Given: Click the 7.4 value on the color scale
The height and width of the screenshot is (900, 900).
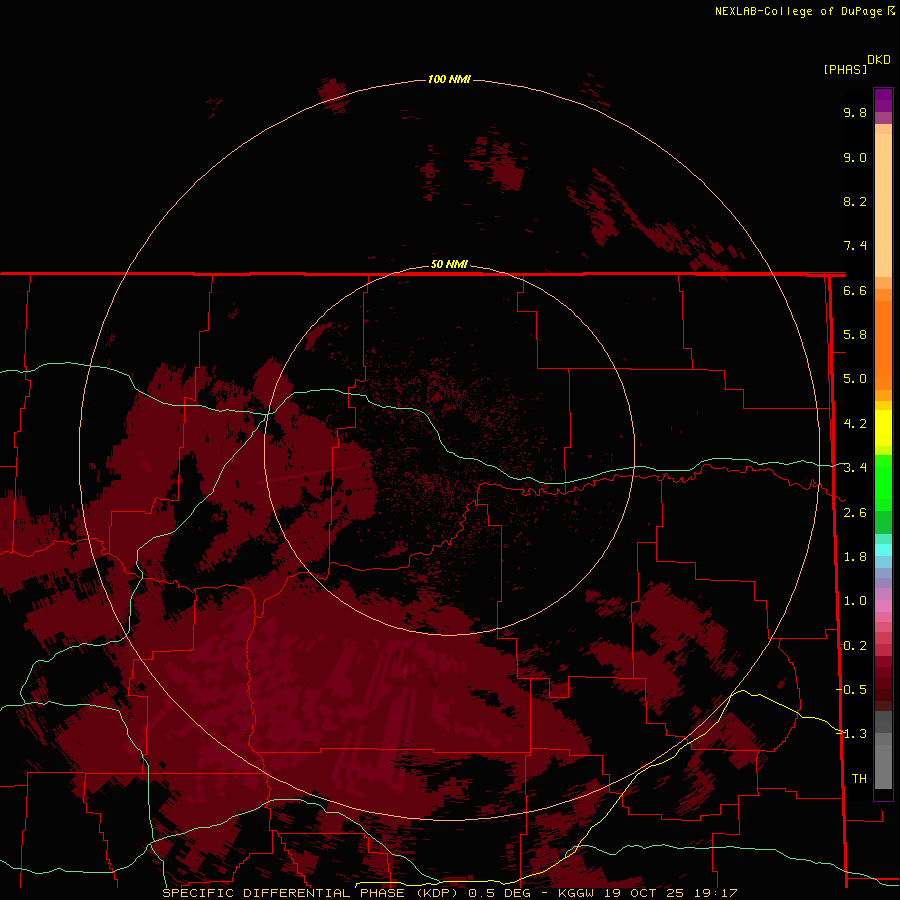Looking at the screenshot, I should pyautogui.click(x=855, y=246).
